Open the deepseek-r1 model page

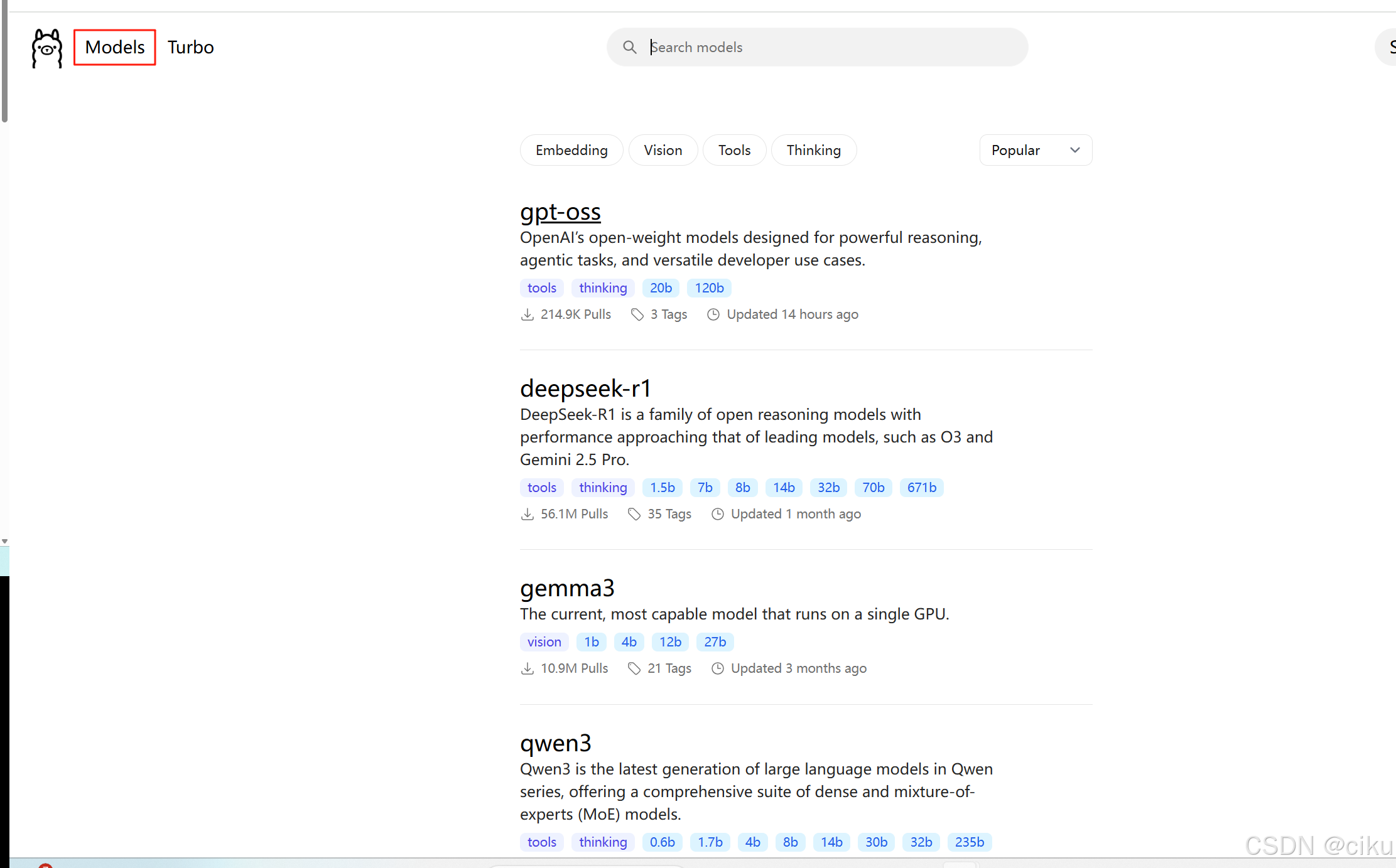click(x=585, y=388)
